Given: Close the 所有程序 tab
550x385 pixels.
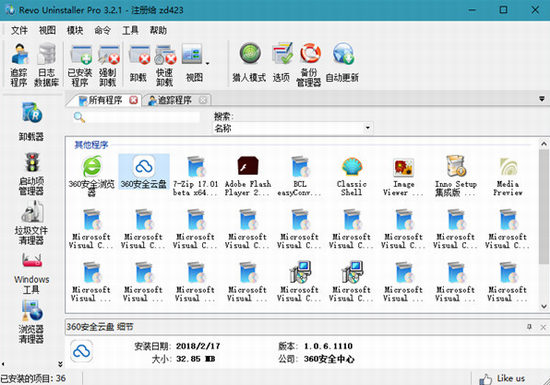Looking at the screenshot, I should pos(133,100).
